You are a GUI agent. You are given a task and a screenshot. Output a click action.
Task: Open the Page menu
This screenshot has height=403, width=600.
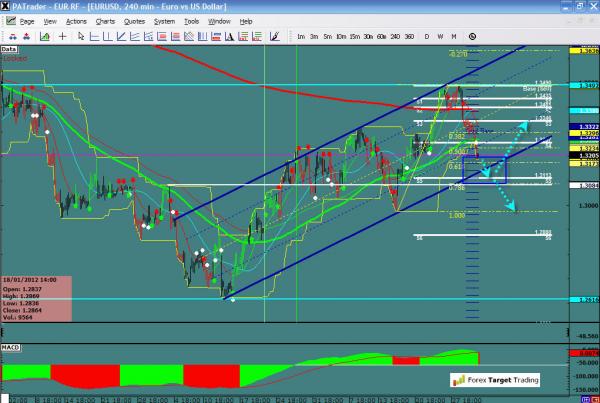click(x=26, y=20)
